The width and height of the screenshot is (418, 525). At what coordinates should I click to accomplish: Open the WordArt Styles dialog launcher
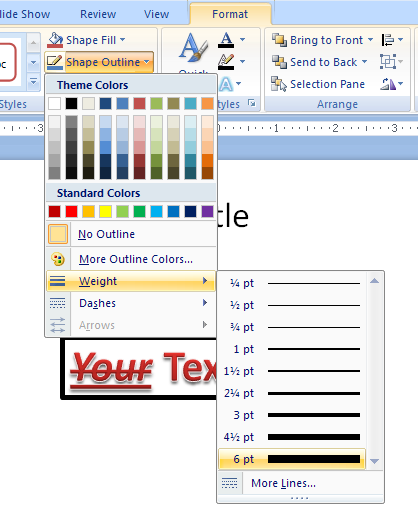(252, 103)
